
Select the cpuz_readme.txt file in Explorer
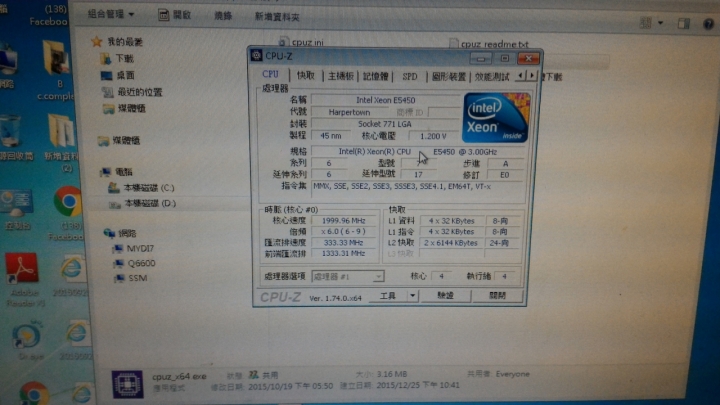pos(489,44)
